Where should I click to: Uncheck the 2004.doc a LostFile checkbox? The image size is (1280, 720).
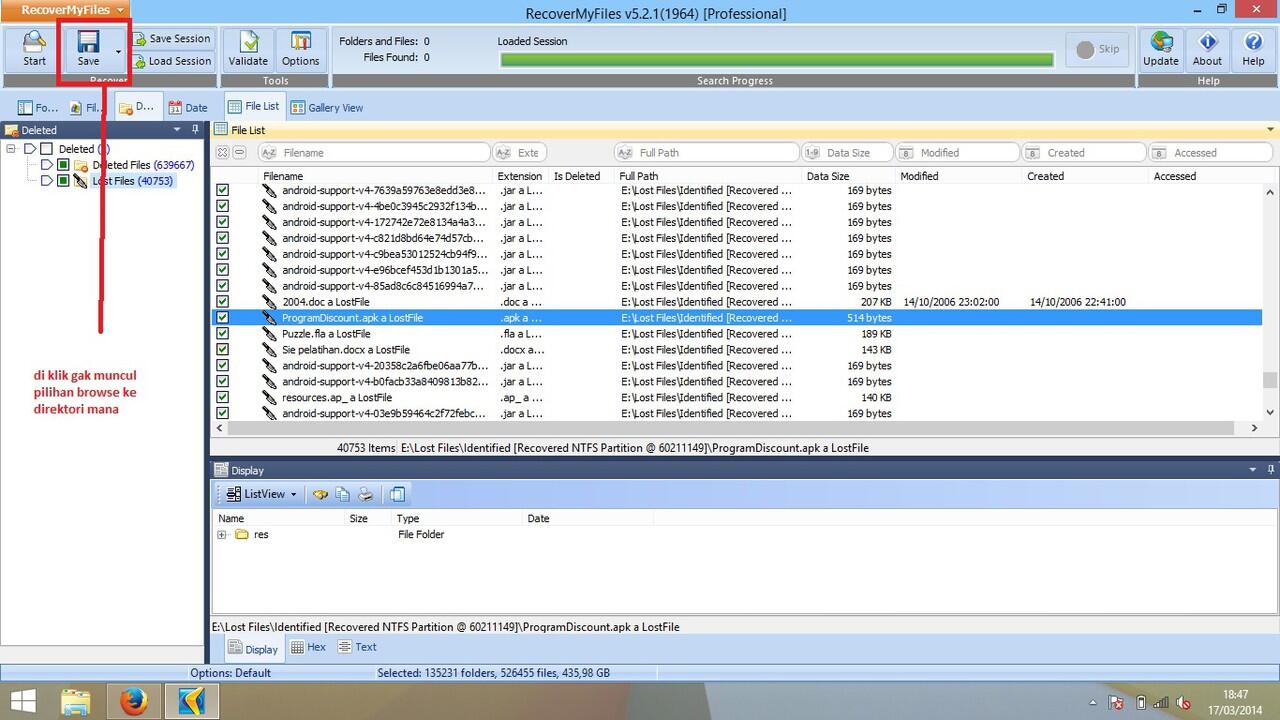pos(223,301)
